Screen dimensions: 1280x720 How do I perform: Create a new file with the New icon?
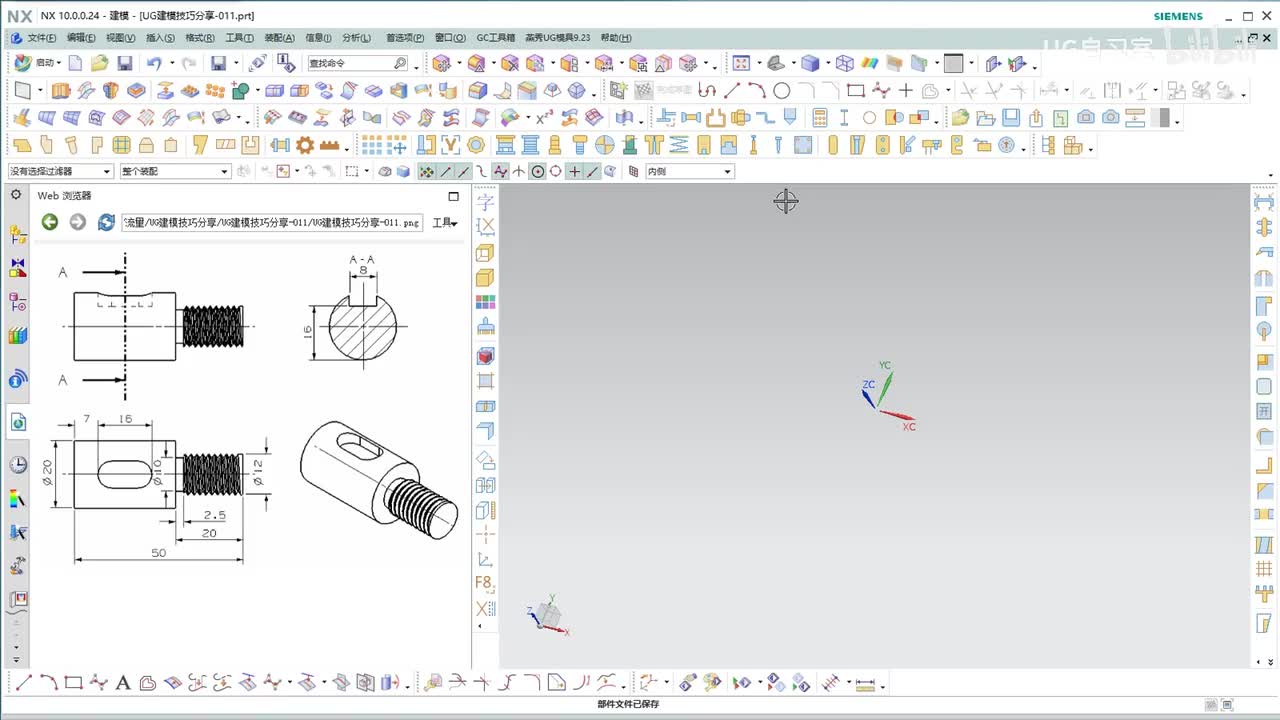click(75, 63)
